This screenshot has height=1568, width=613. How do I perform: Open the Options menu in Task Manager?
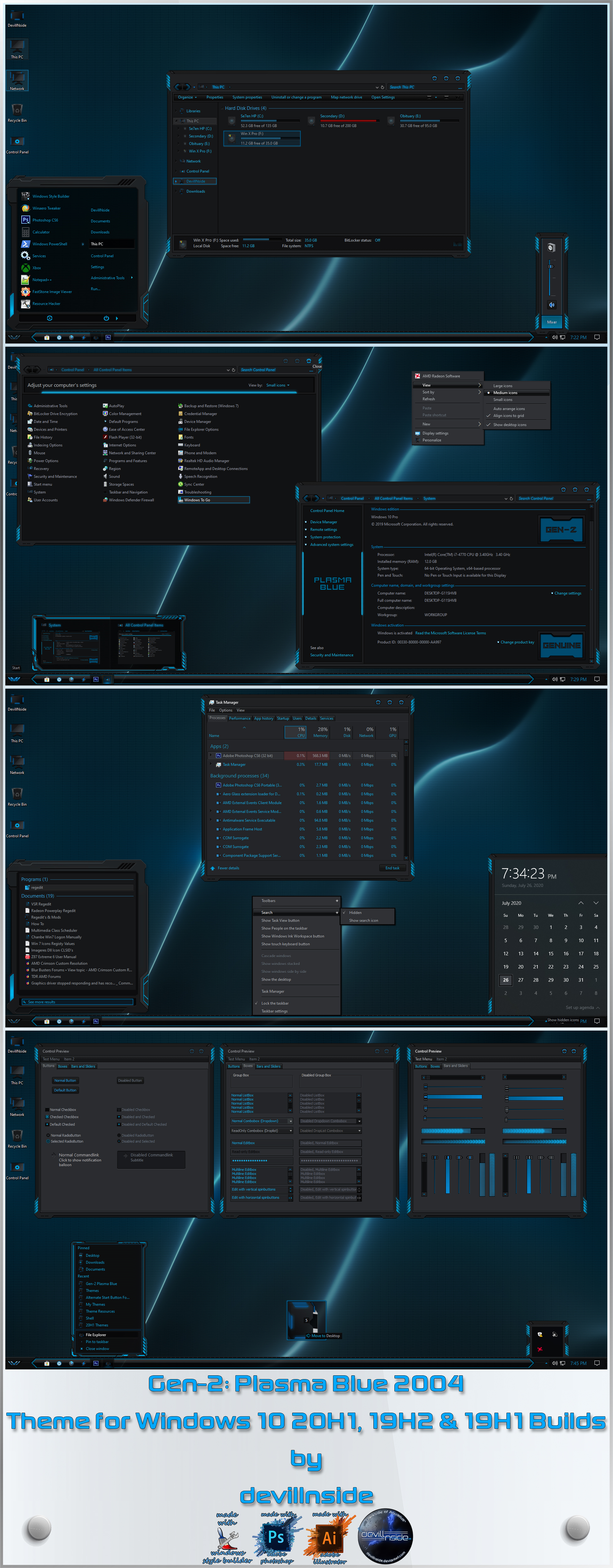click(x=226, y=710)
